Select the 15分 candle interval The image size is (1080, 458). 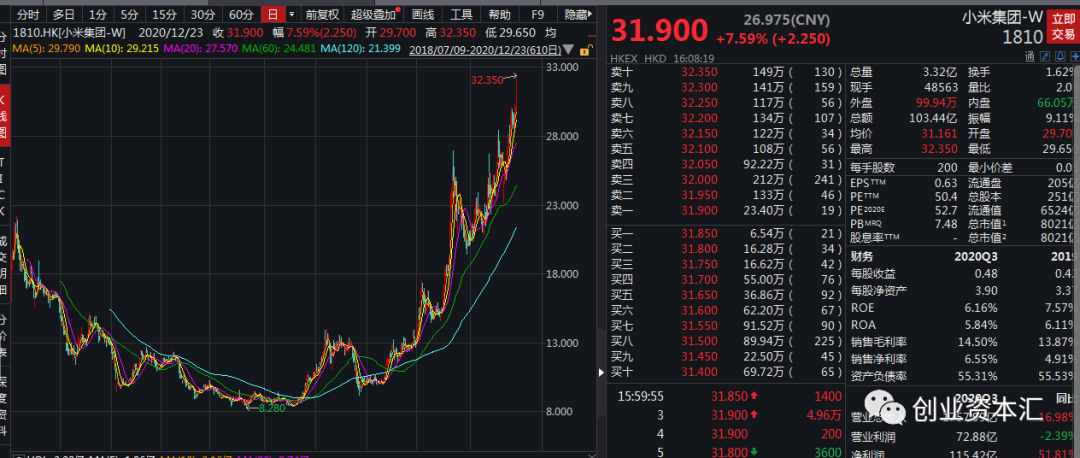tap(164, 14)
